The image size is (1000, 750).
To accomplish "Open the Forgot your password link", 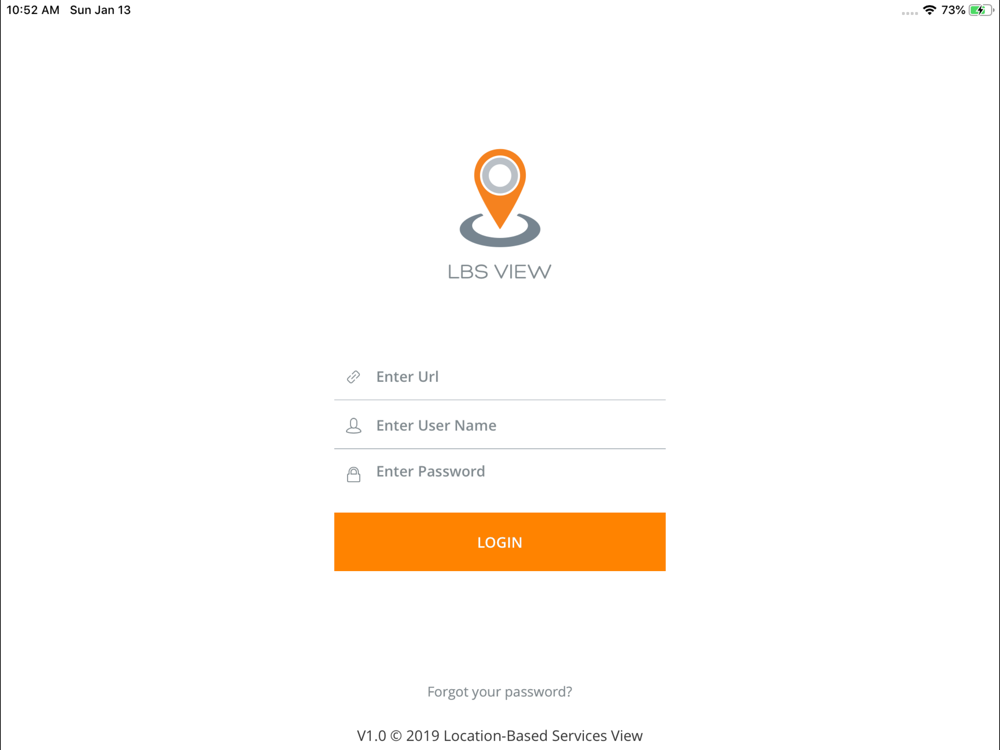I will coord(500,692).
